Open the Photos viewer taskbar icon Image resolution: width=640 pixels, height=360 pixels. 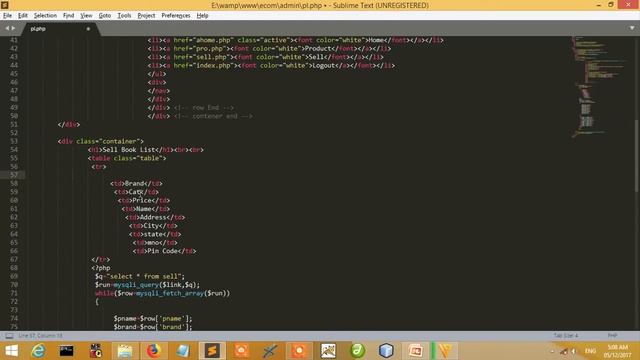(328, 351)
